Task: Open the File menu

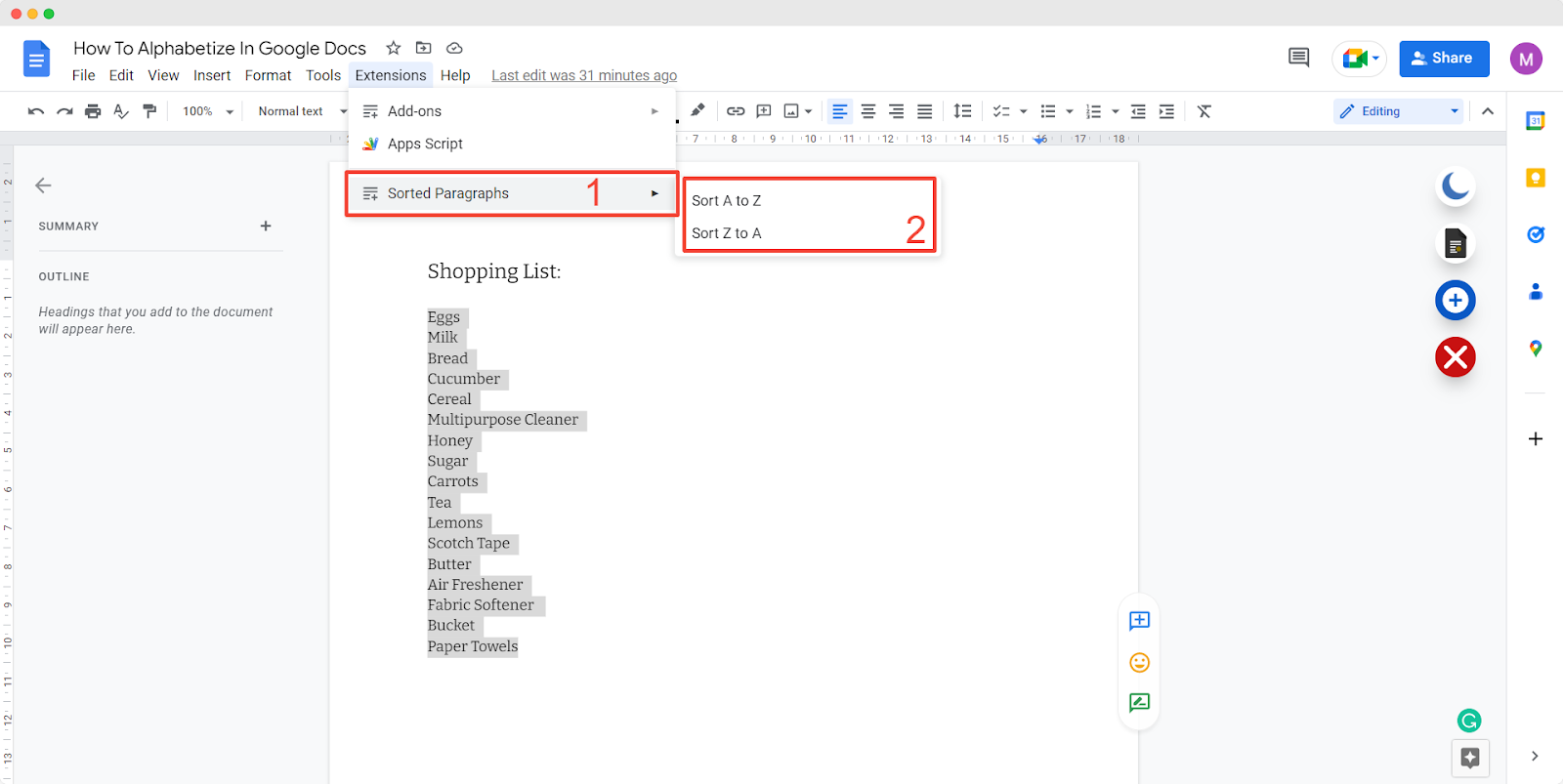Action: (84, 75)
